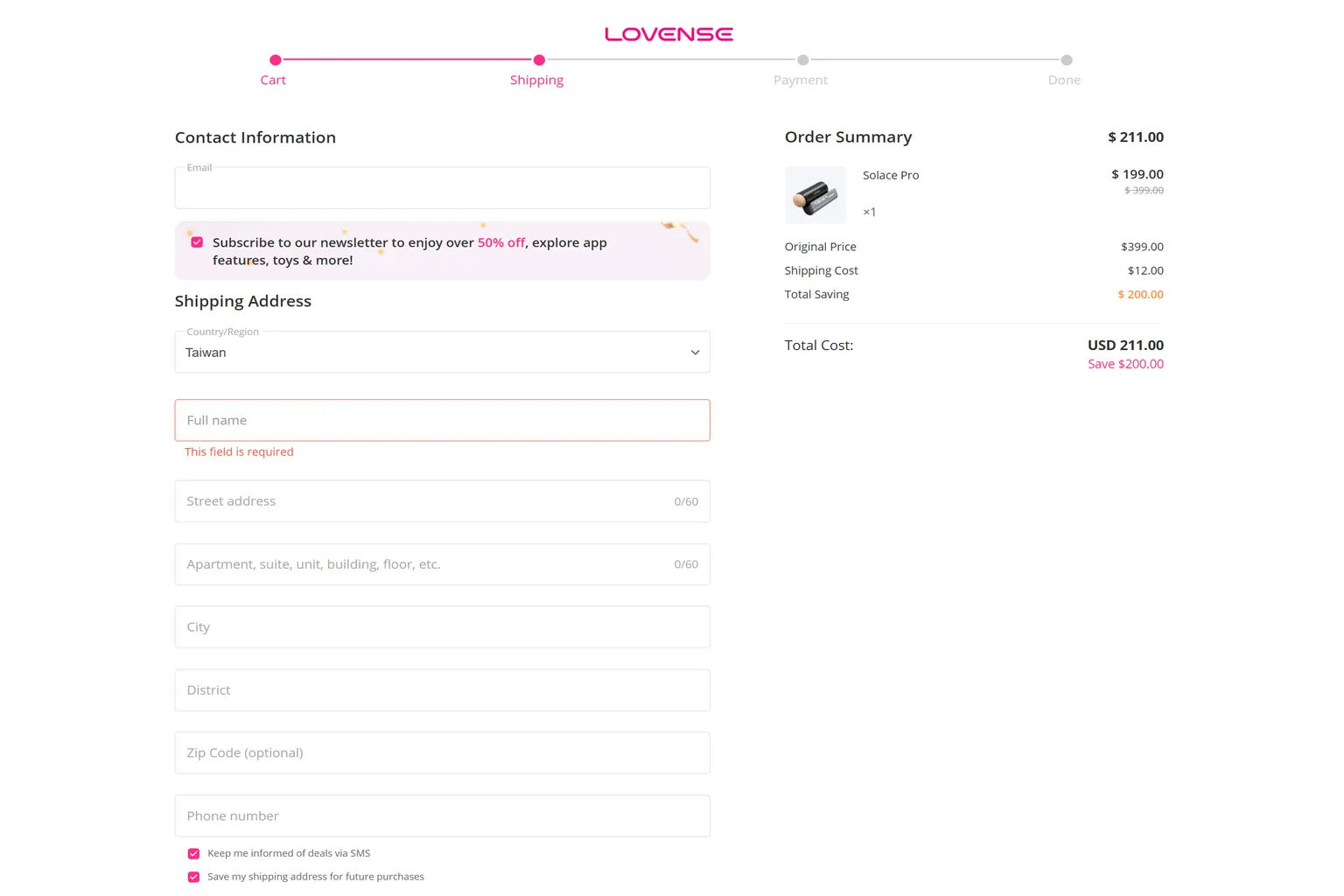Toggle Save my shipping address checkbox

193,877
